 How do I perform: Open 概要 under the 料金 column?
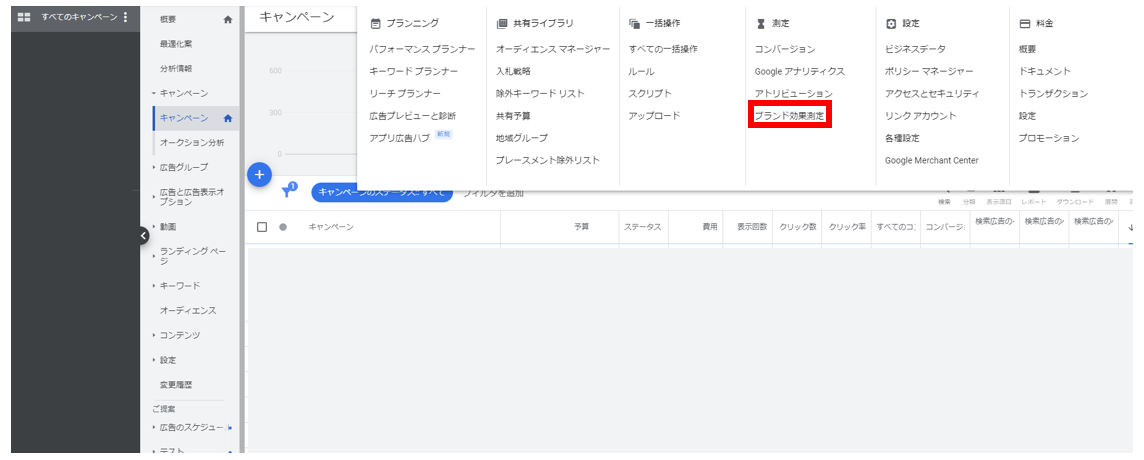pos(1027,49)
